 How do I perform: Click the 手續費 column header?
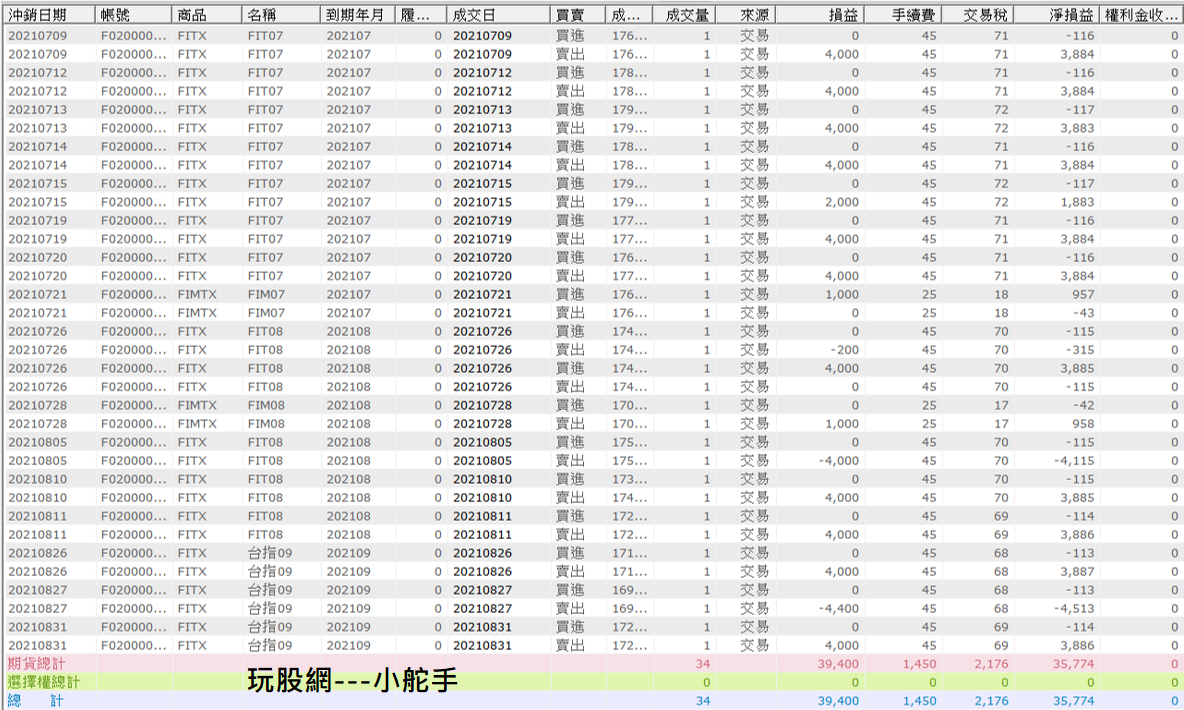click(902, 14)
